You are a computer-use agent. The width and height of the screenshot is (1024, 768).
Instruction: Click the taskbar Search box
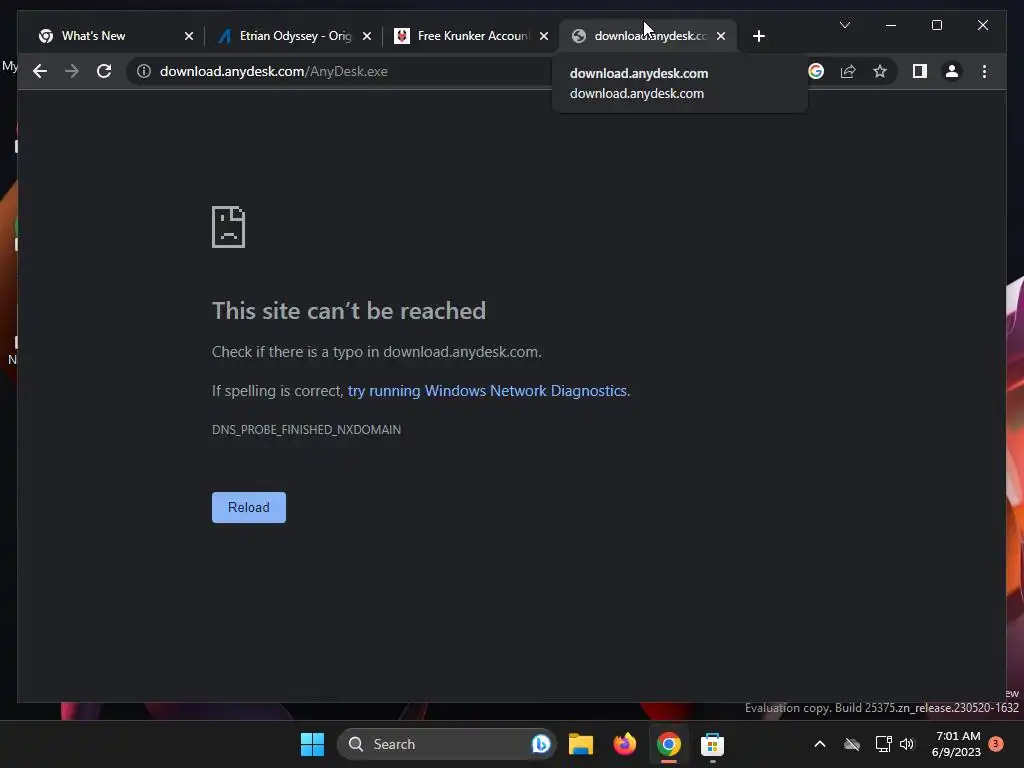click(x=446, y=744)
